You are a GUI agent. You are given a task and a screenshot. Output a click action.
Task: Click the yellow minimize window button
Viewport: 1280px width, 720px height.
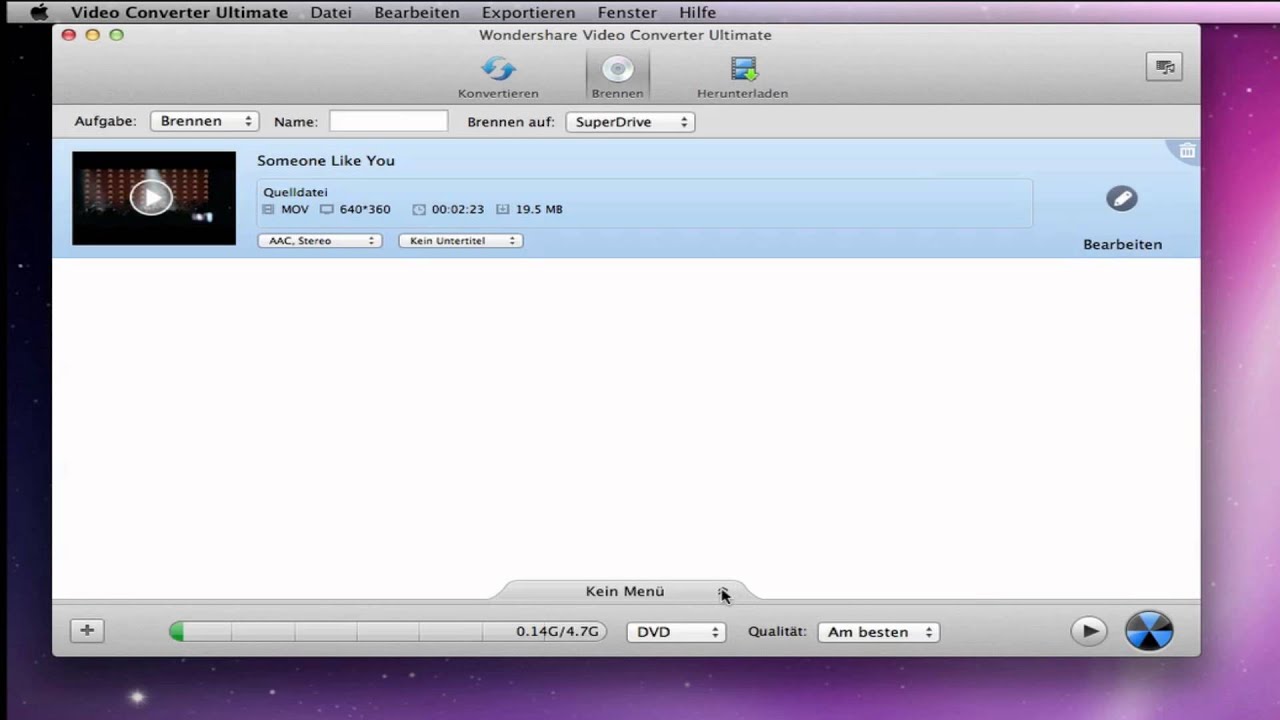pyautogui.click(x=92, y=35)
